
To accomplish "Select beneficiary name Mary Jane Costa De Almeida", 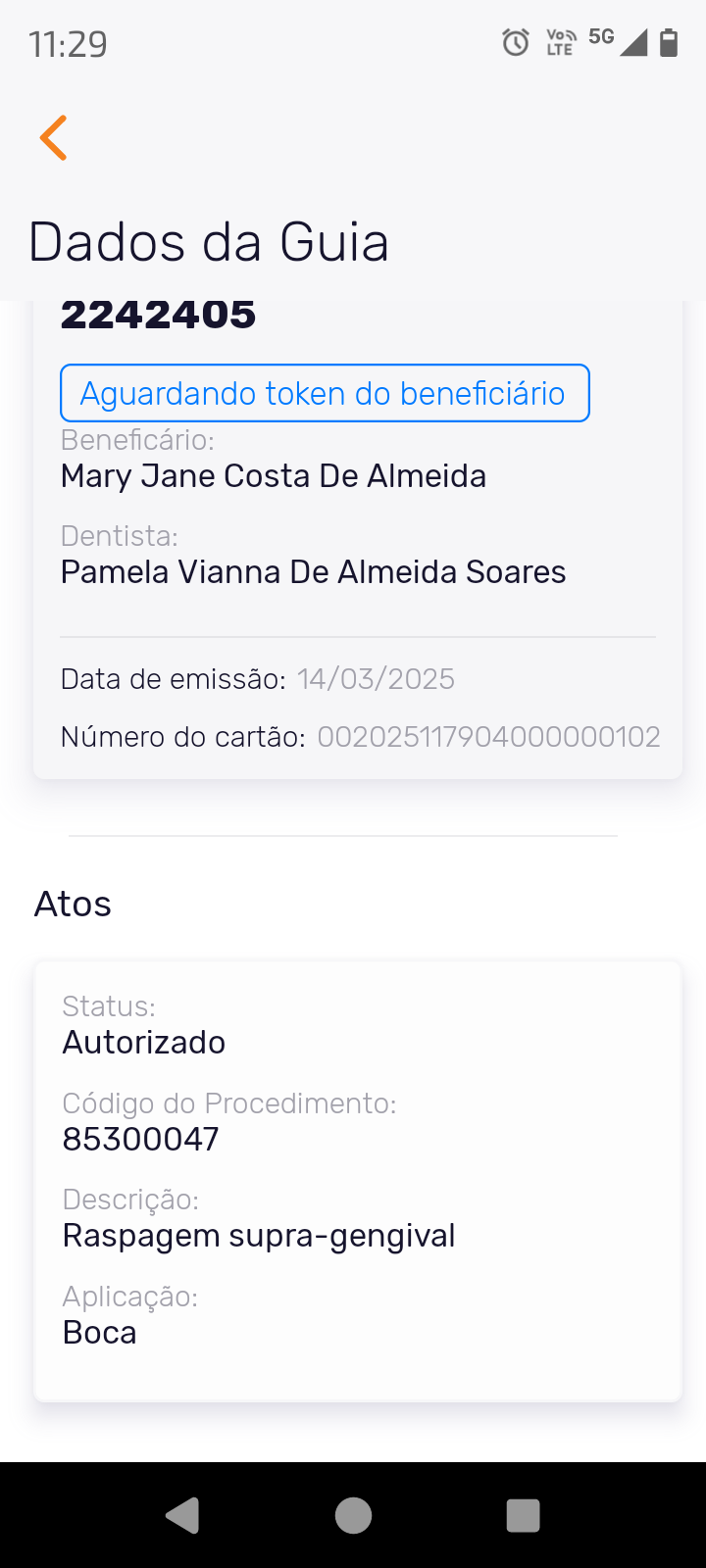I will (x=274, y=476).
